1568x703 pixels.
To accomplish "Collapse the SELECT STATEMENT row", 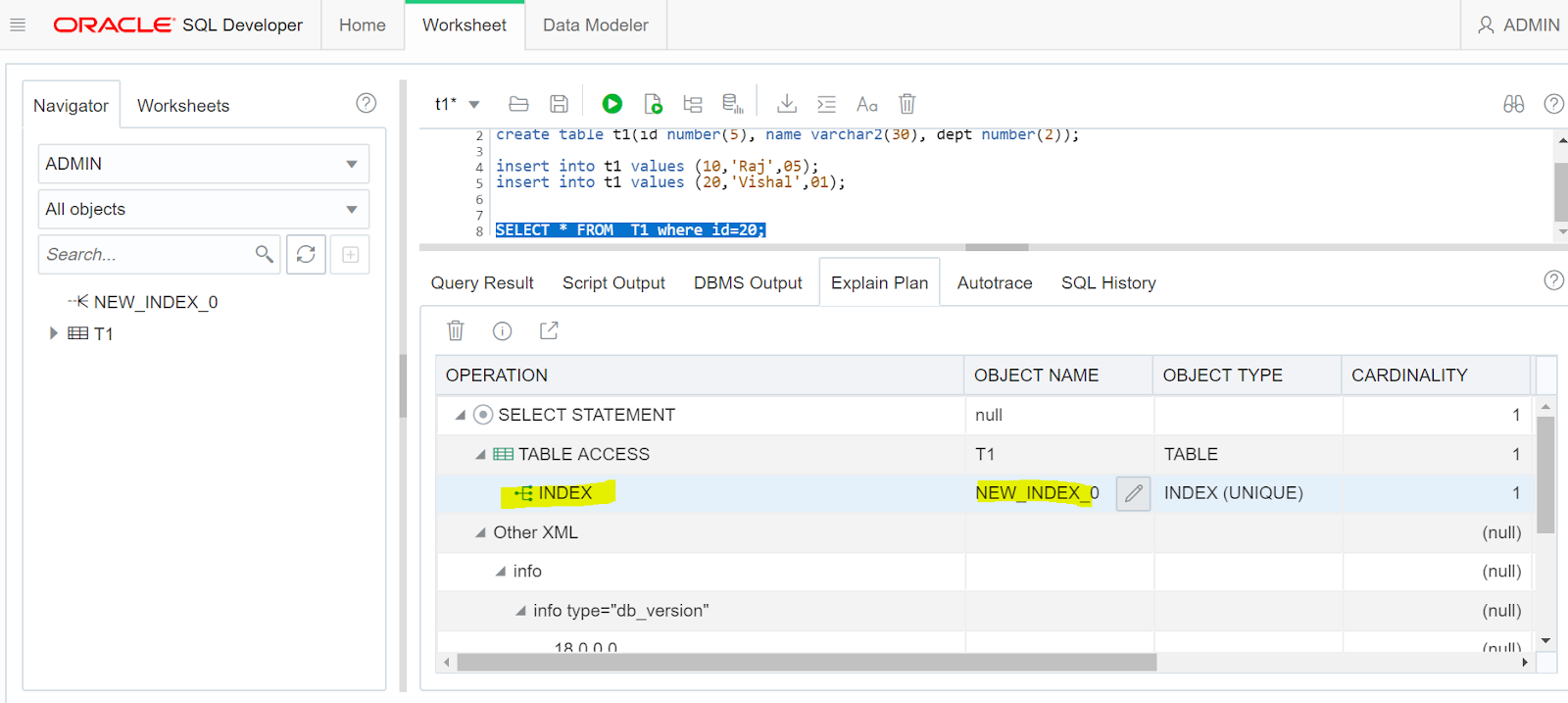I will pyautogui.click(x=460, y=415).
